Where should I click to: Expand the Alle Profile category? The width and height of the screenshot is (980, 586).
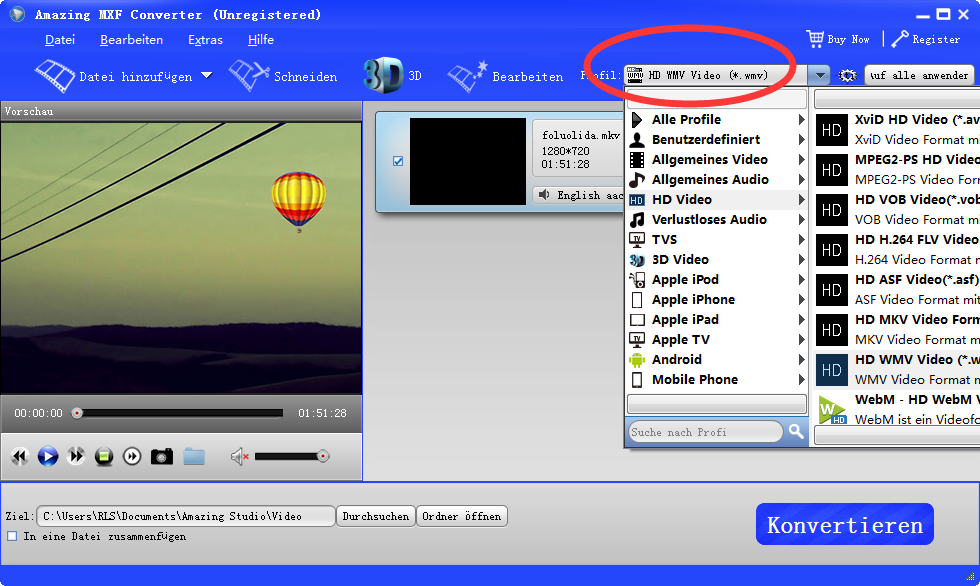717,119
